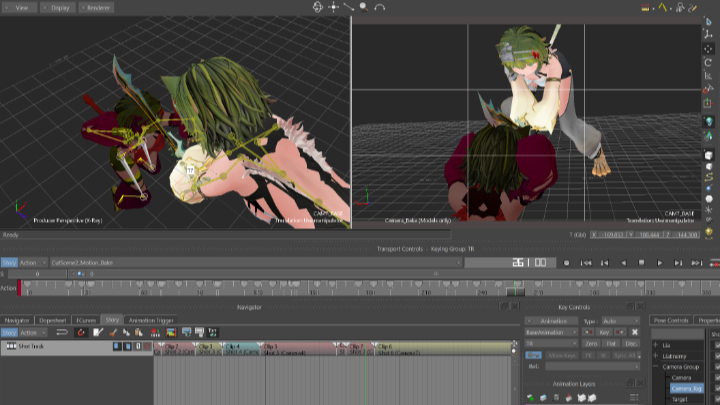Open the Display menu dropdown
This screenshot has height=405, width=720.
click(x=57, y=8)
